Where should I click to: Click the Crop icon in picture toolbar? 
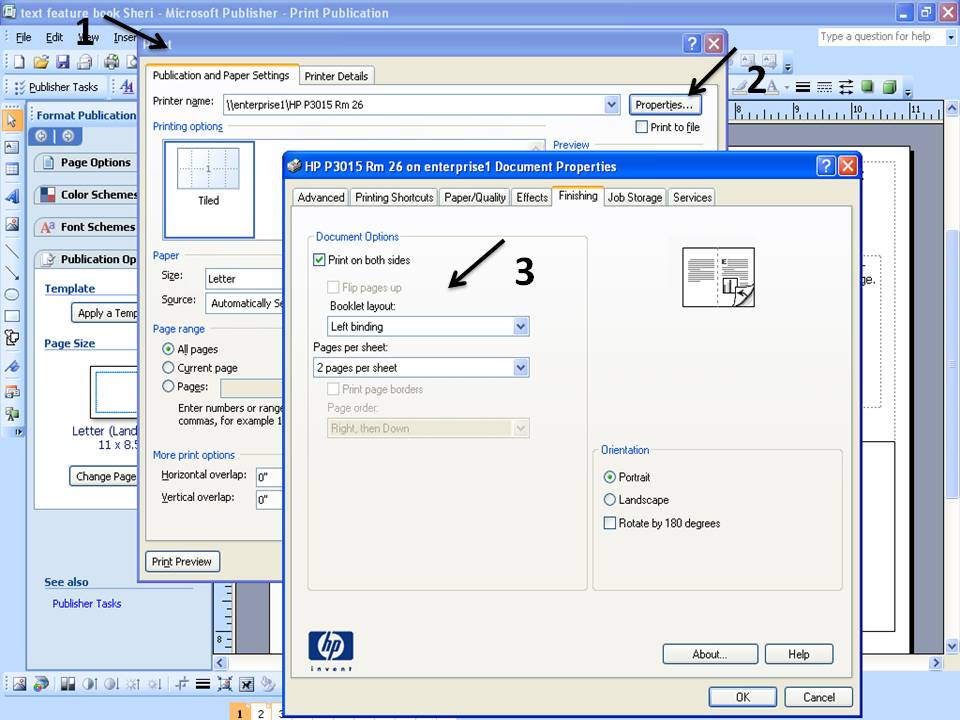pos(181,684)
